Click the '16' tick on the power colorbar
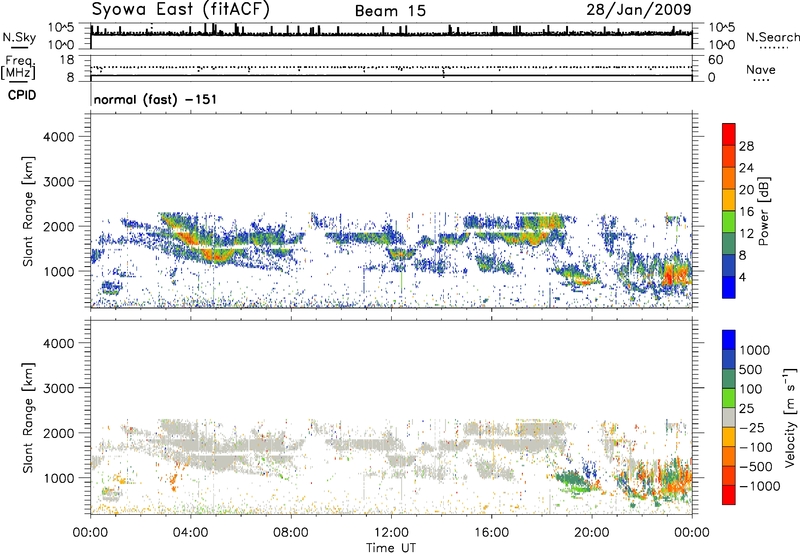 [746, 212]
